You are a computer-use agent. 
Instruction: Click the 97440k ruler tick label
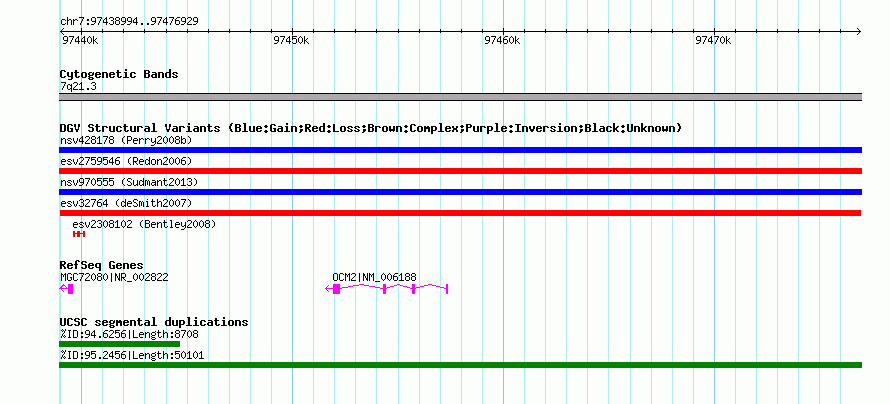click(x=79, y=40)
